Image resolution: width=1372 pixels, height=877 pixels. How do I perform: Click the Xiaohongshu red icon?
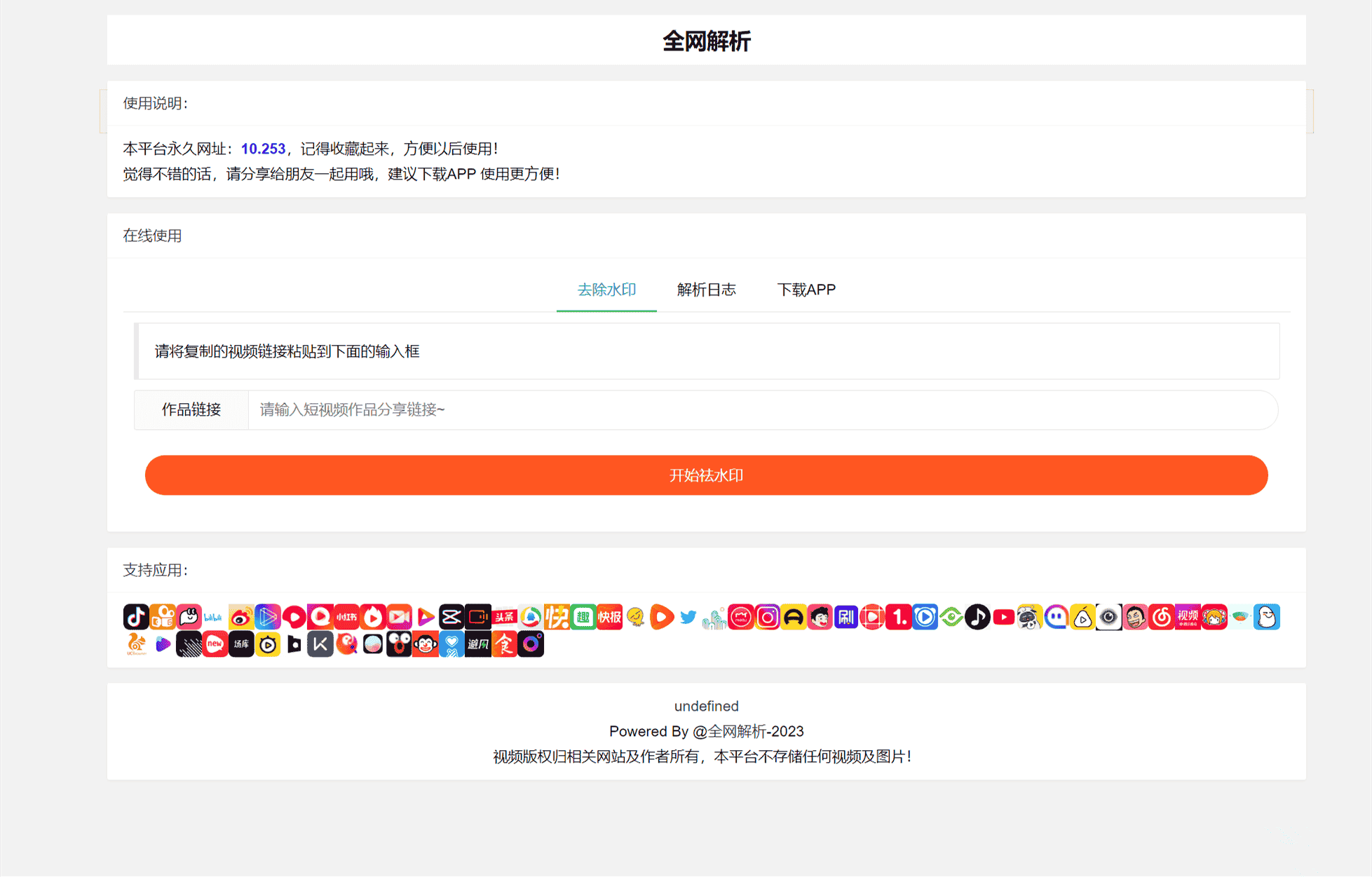click(x=346, y=617)
